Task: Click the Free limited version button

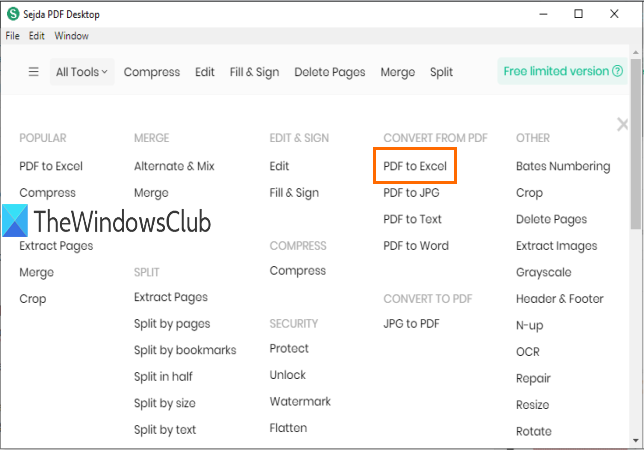Action: [x=563, y=71]
